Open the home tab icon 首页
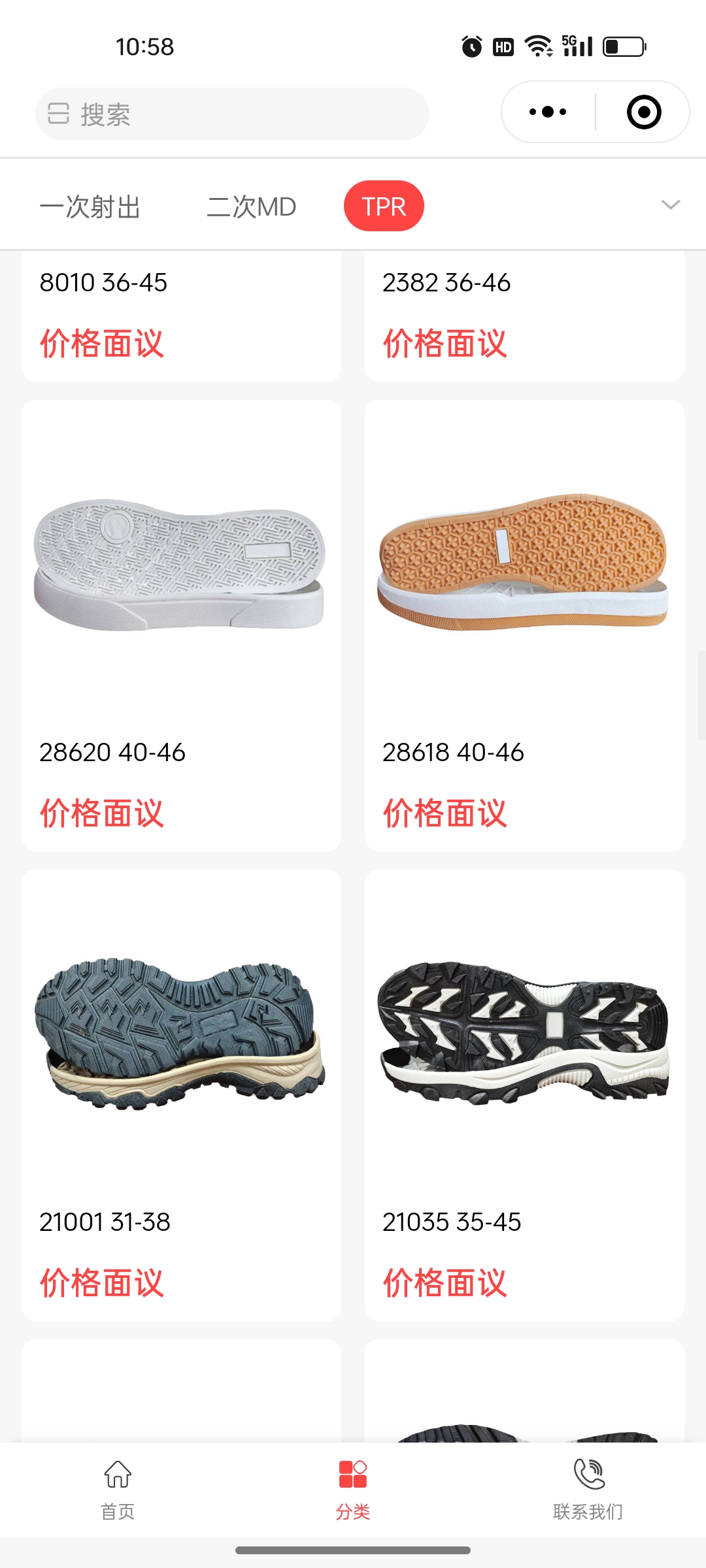The height and width of the screenshot is (1568, 706). point(118,1475)
